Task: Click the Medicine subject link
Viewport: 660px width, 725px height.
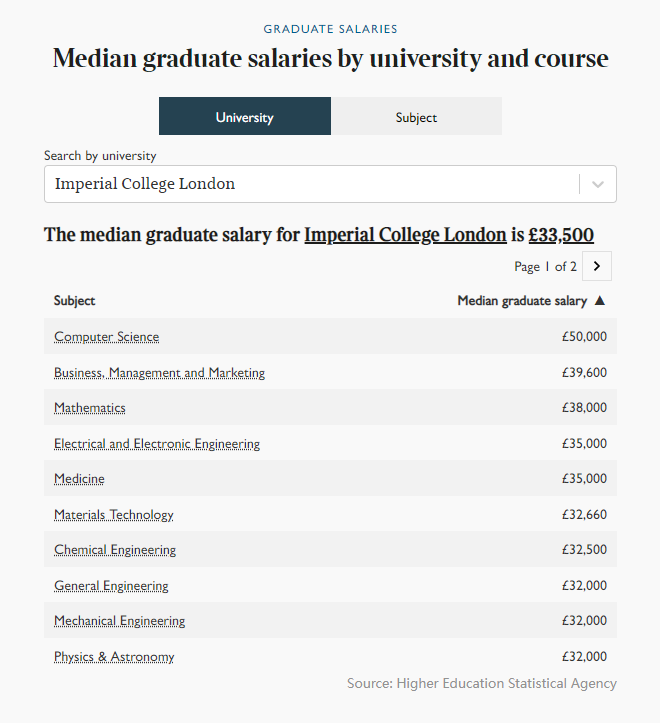Action: point(79,479)
